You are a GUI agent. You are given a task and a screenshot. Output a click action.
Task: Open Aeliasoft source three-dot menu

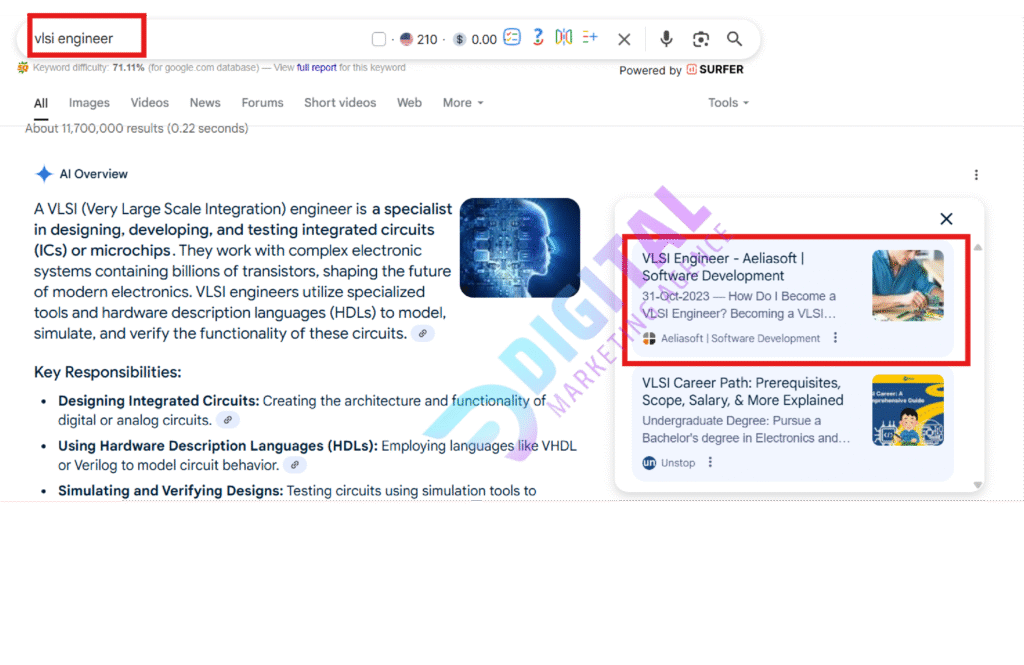836,338
